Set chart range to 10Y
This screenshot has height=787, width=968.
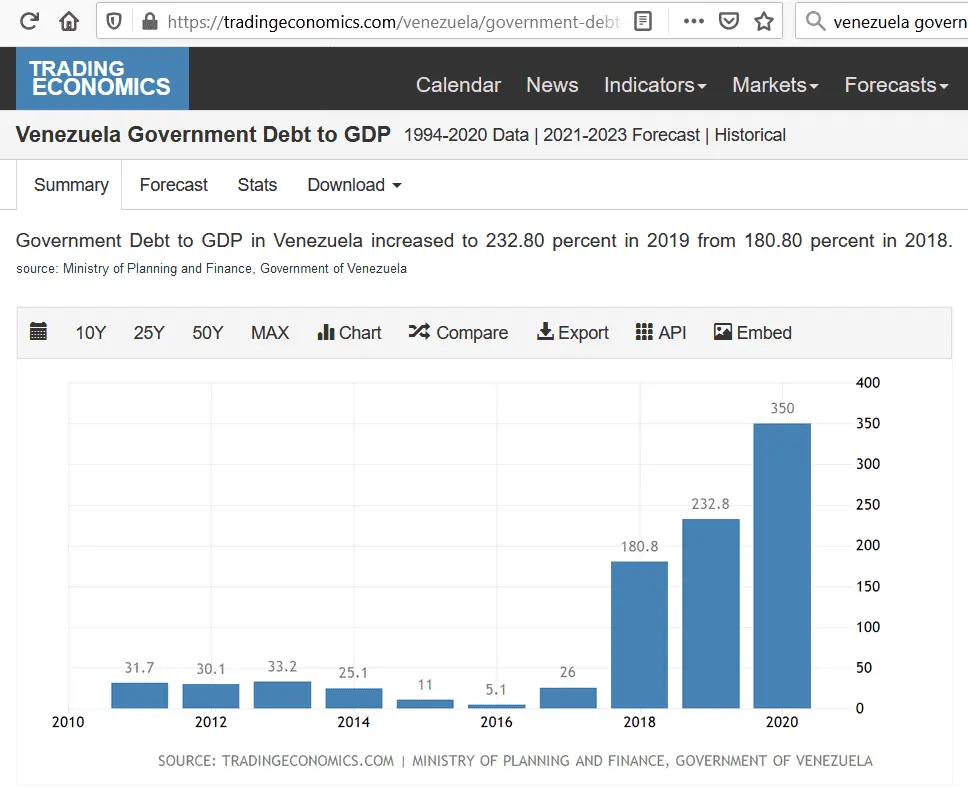tap(91, 333)
